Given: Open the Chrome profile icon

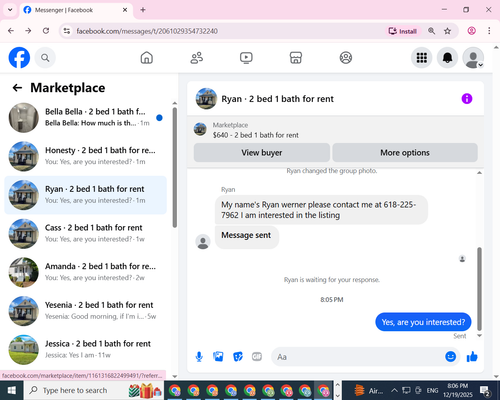Looking at the screenshot, I should [471, 31].
